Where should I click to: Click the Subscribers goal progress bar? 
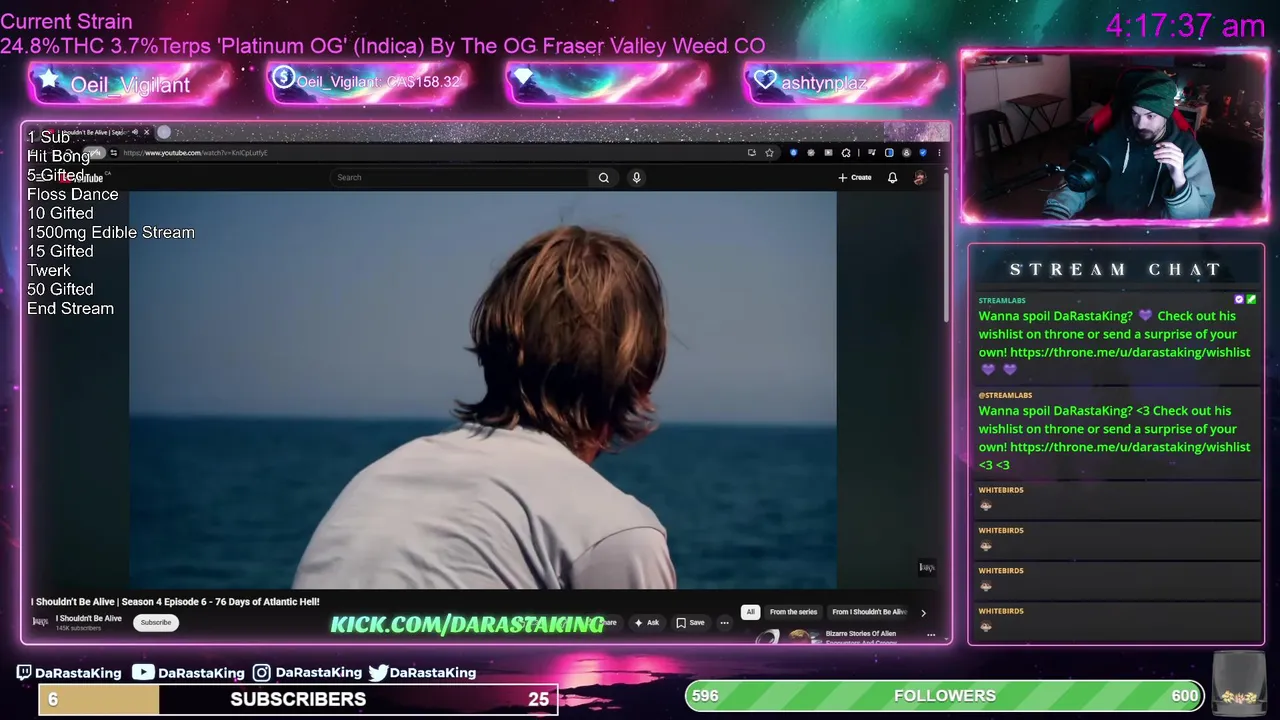pyautogui.click(x=298, y=699)
